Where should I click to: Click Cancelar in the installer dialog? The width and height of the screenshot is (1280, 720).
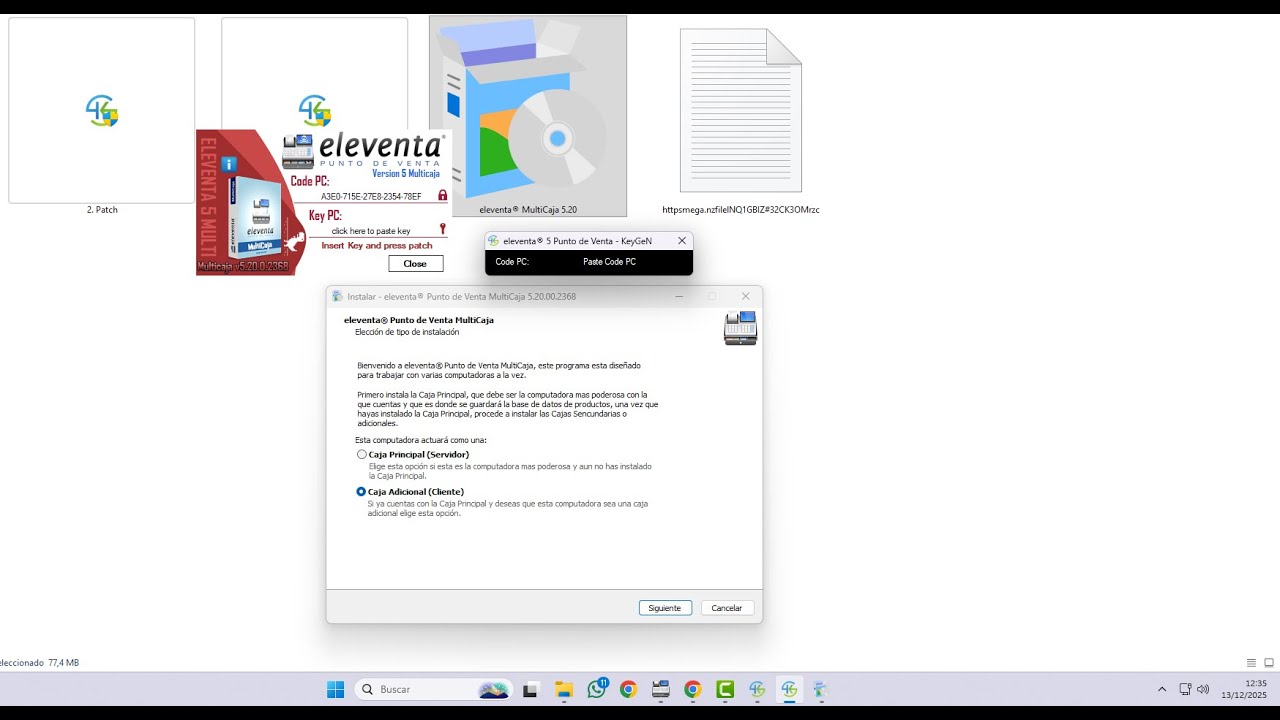(727, 608)
